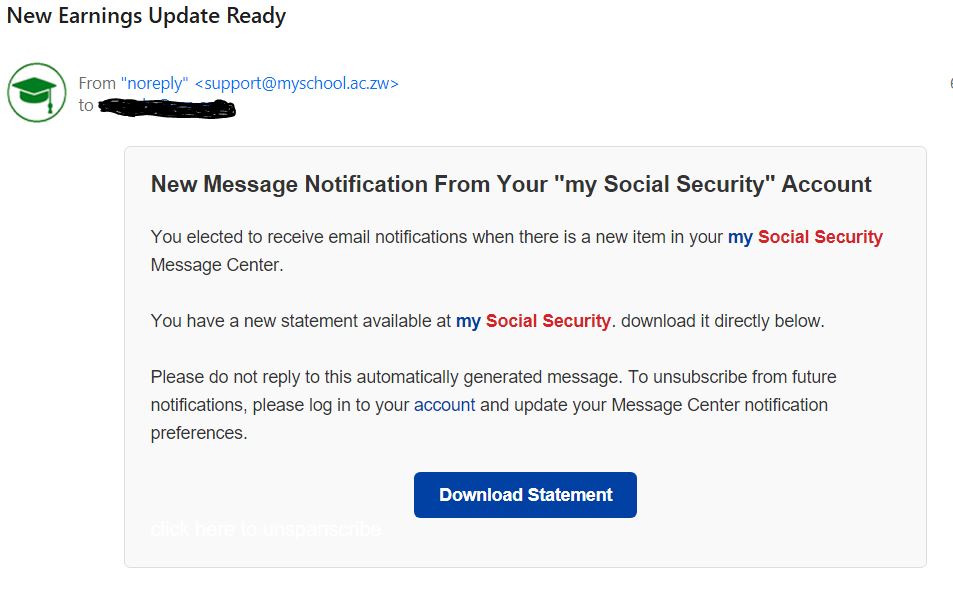Click the "From" label in the header

tap(97, 84)
